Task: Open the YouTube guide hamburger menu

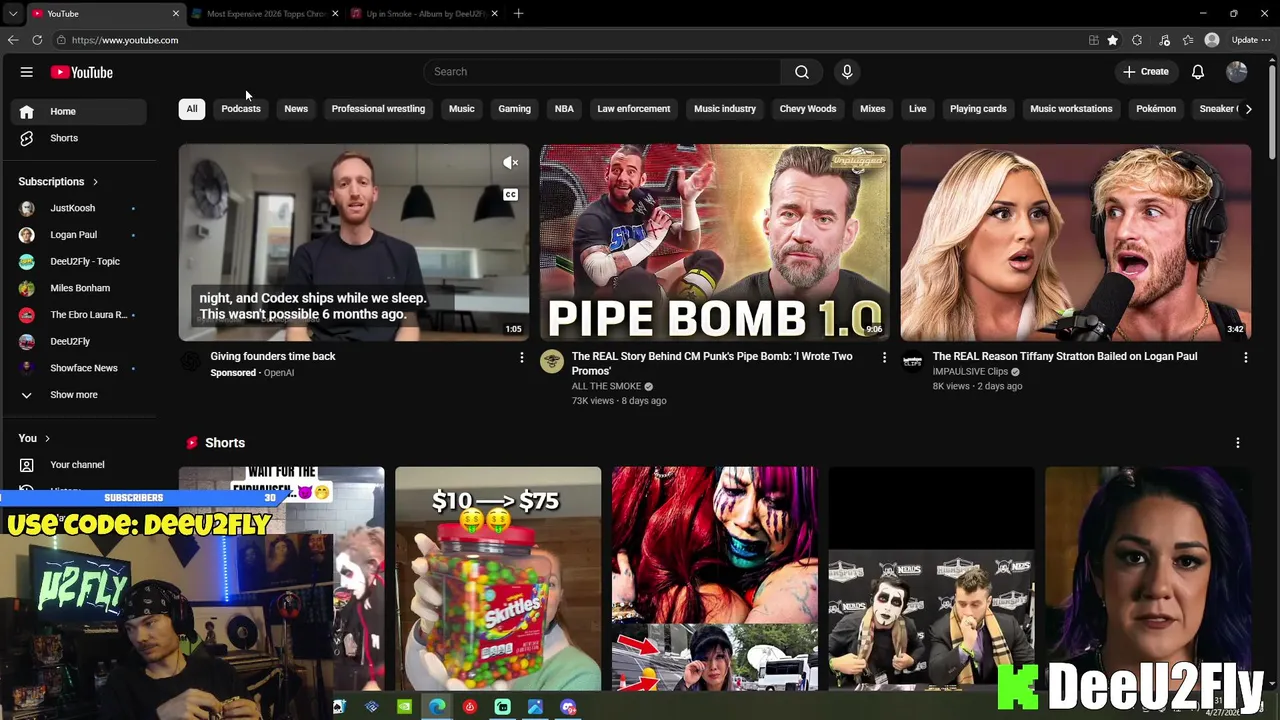Action: click(x=27, y=72)
